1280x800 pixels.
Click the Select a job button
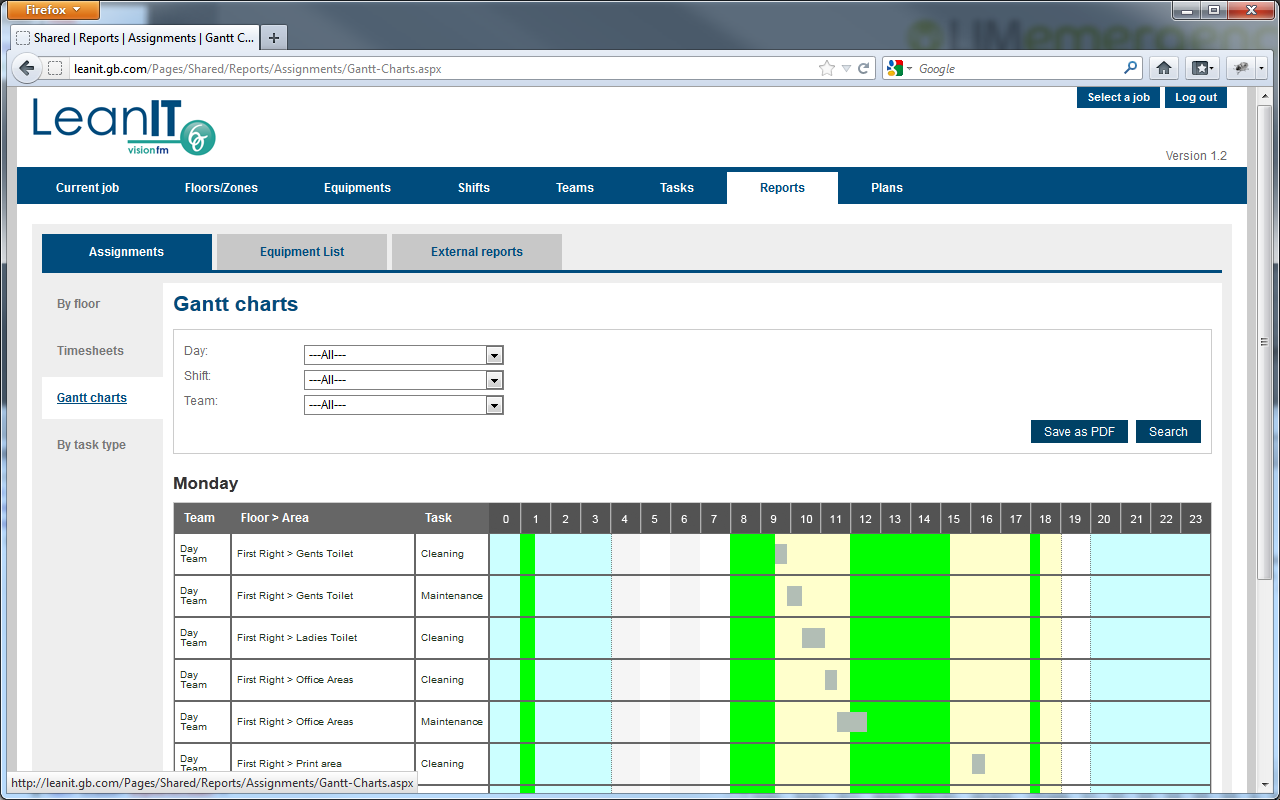pos(1118,97)
